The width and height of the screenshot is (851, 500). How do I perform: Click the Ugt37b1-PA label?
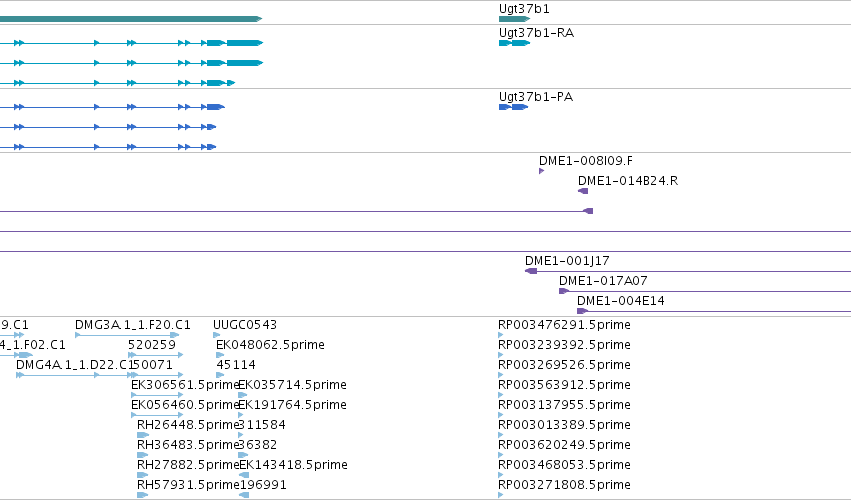coord(536,97)
